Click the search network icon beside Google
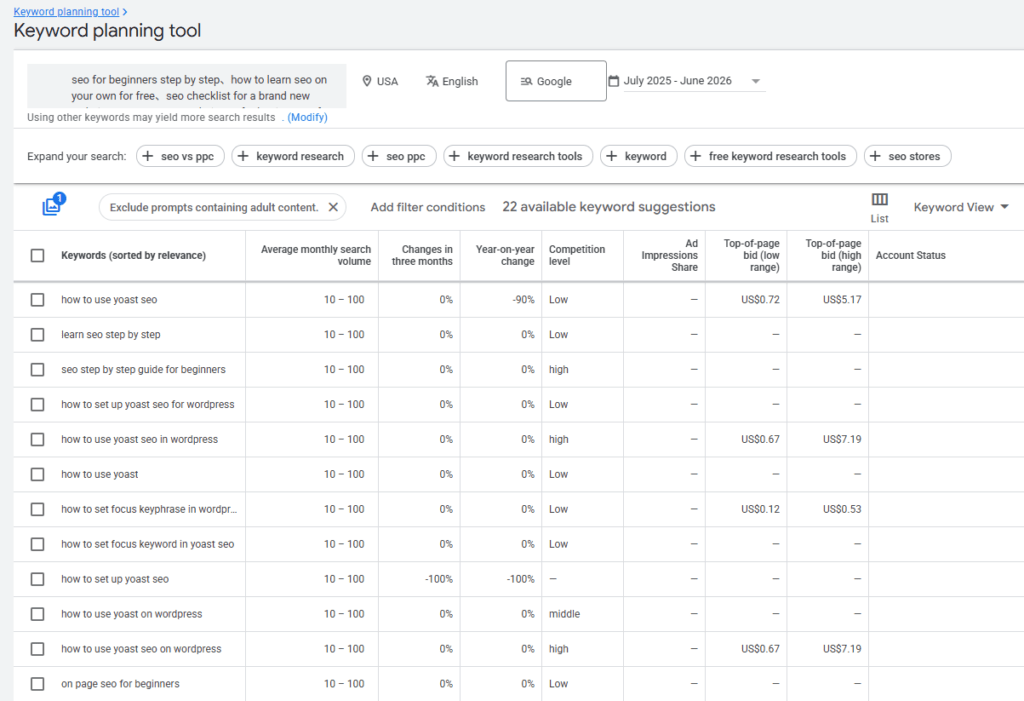The height and width of the screenshot is (701, 1024). tap(526, 81)
